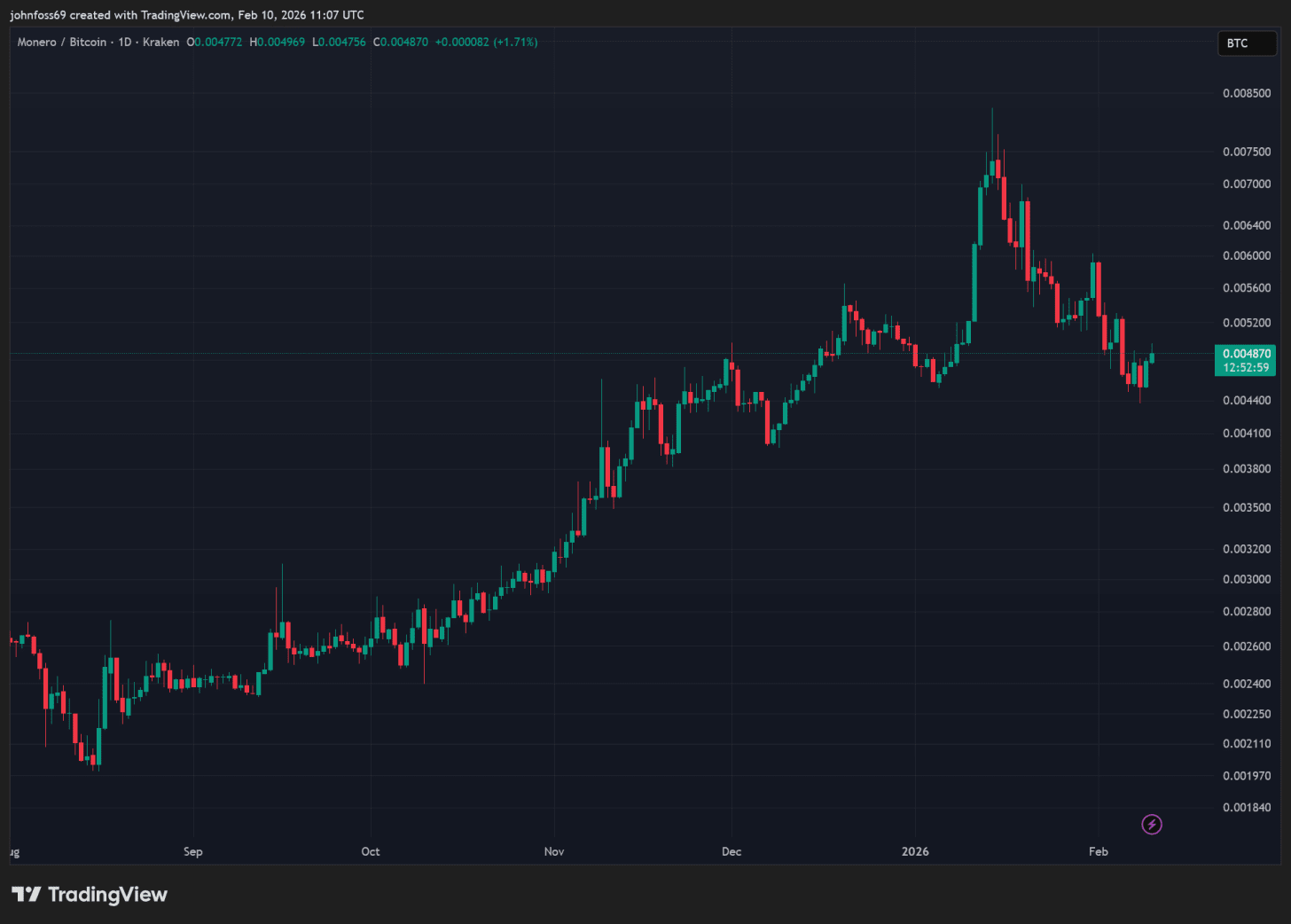Click the 0.004400 price axis label
1291x924 pixels.
tap(1247, 400)
